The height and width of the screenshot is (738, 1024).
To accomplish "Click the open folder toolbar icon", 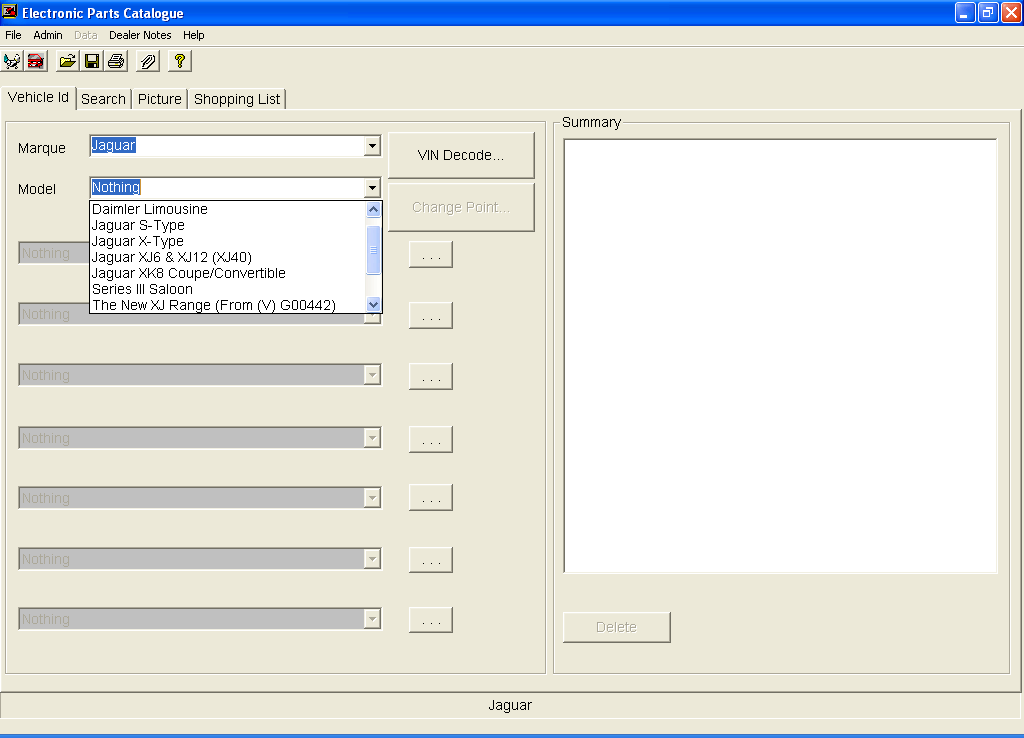I will [67, 61].
